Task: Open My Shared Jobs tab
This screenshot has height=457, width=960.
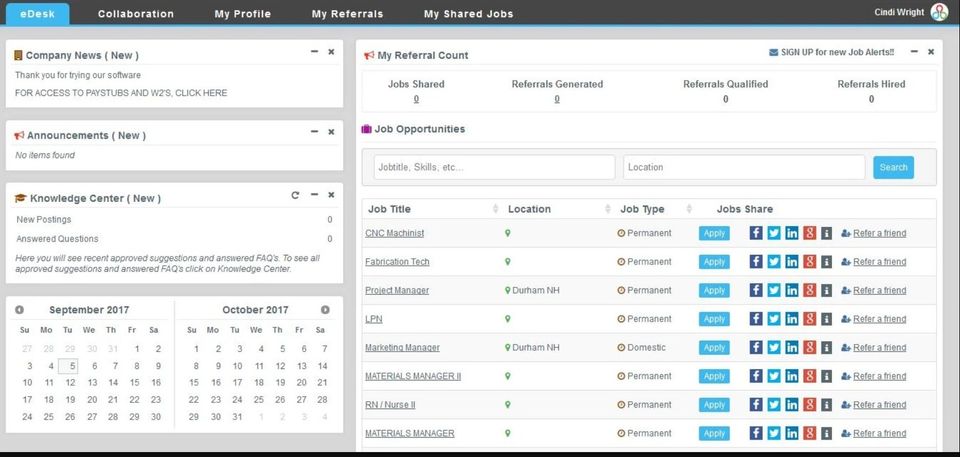Action: [x=468, y=13]
